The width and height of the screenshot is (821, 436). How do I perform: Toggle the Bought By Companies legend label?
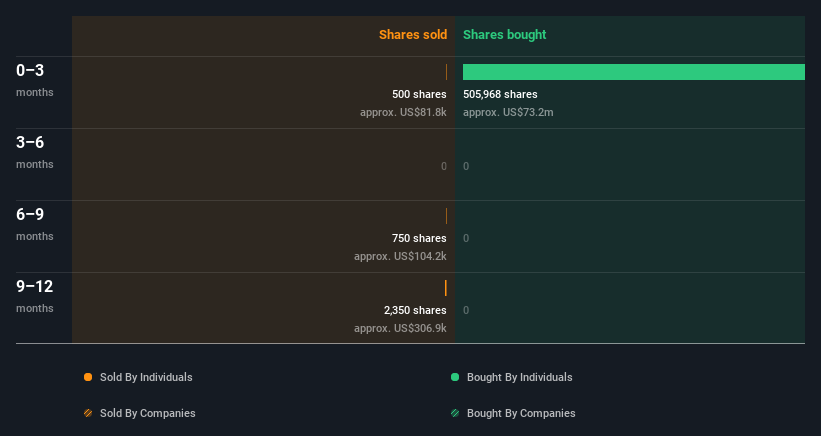coord(521,413)
